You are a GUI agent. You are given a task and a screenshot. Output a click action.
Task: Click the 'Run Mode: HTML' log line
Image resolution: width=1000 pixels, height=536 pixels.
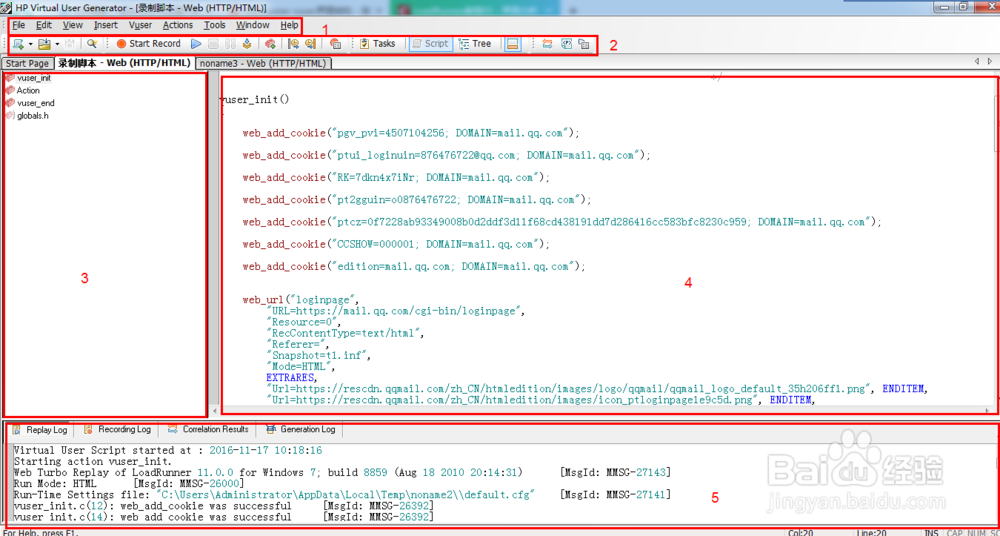(127, 484)
